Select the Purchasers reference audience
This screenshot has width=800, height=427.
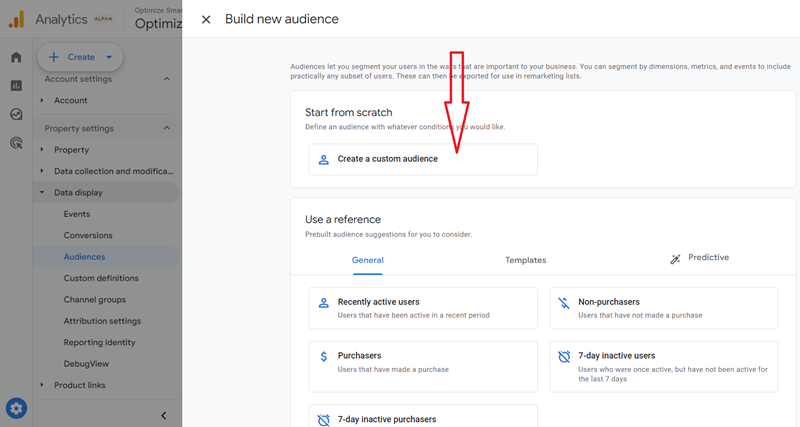423,367
